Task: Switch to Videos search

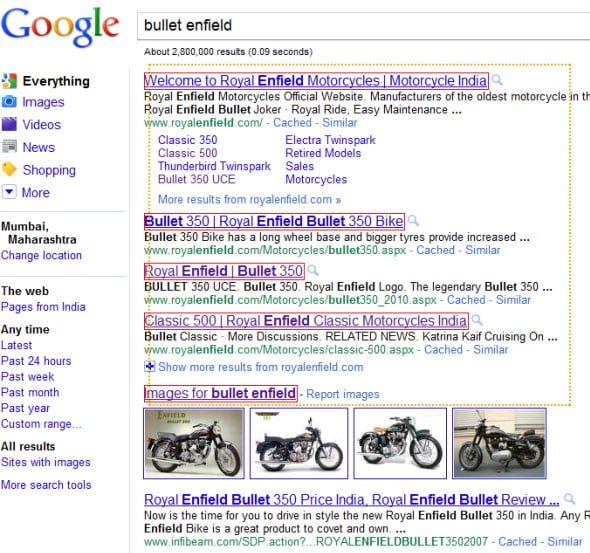Action: (x=42, y=125)
